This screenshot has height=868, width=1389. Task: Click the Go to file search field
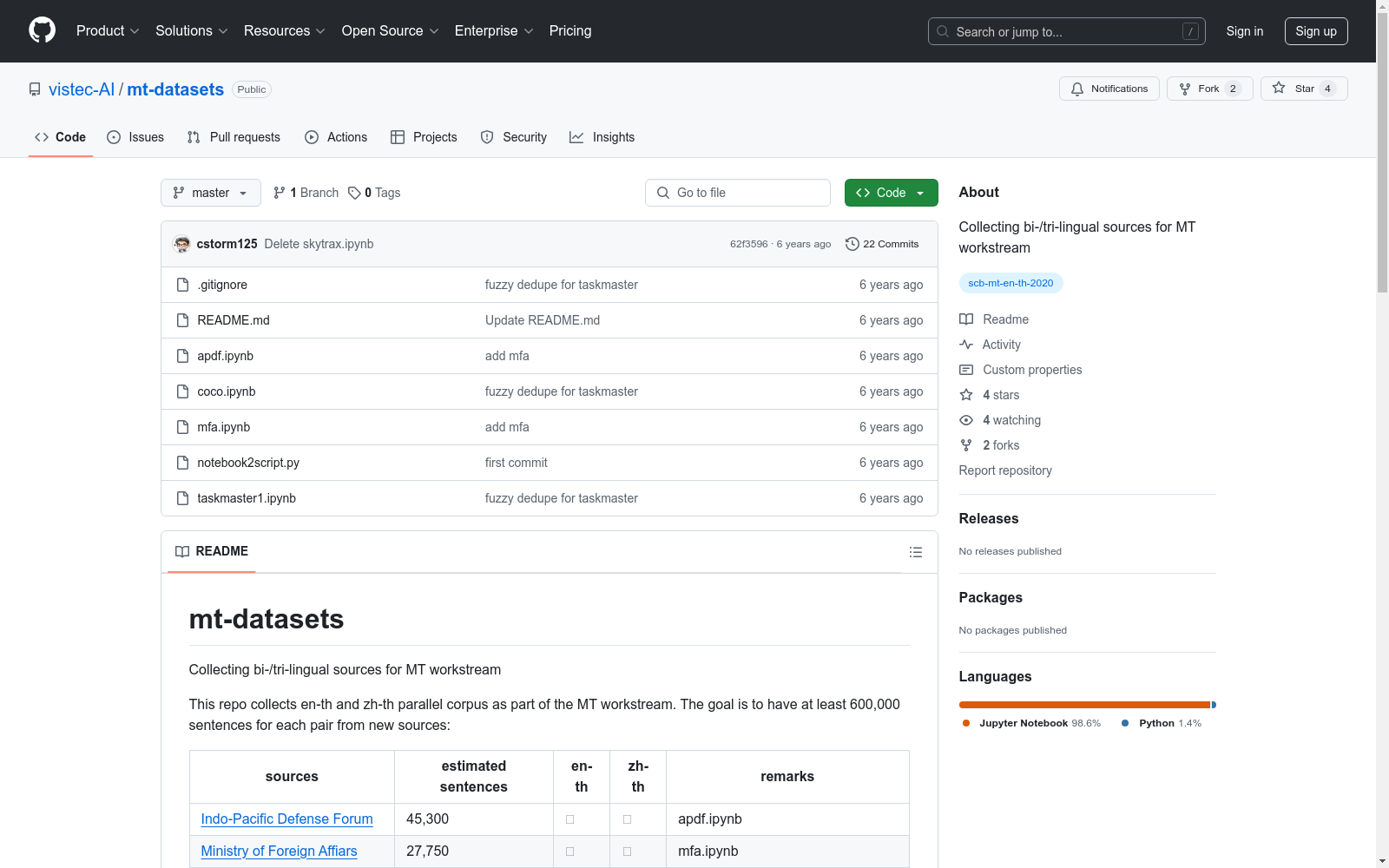[738, 193]
